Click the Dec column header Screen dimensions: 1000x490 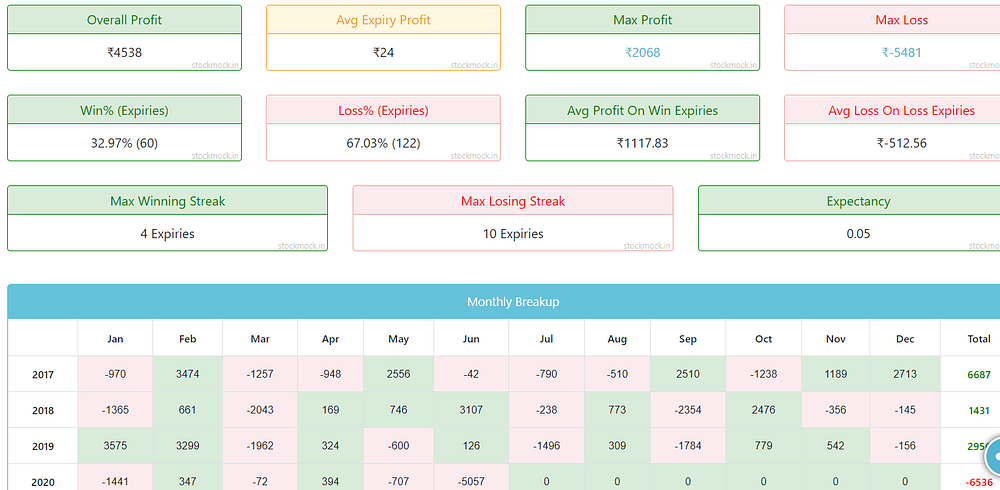click(x=905, y=339)
